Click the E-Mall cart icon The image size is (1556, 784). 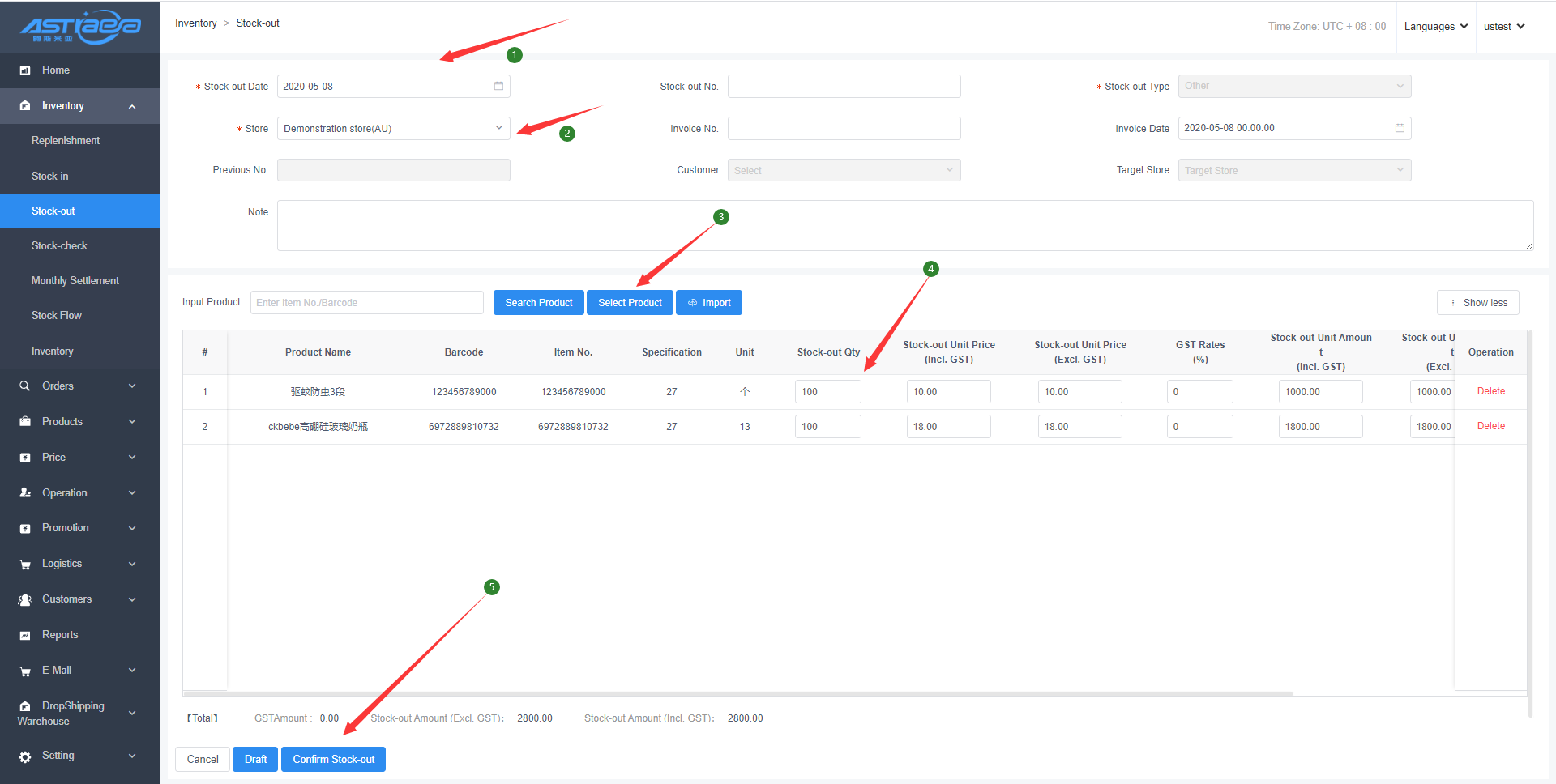(25, 671)
